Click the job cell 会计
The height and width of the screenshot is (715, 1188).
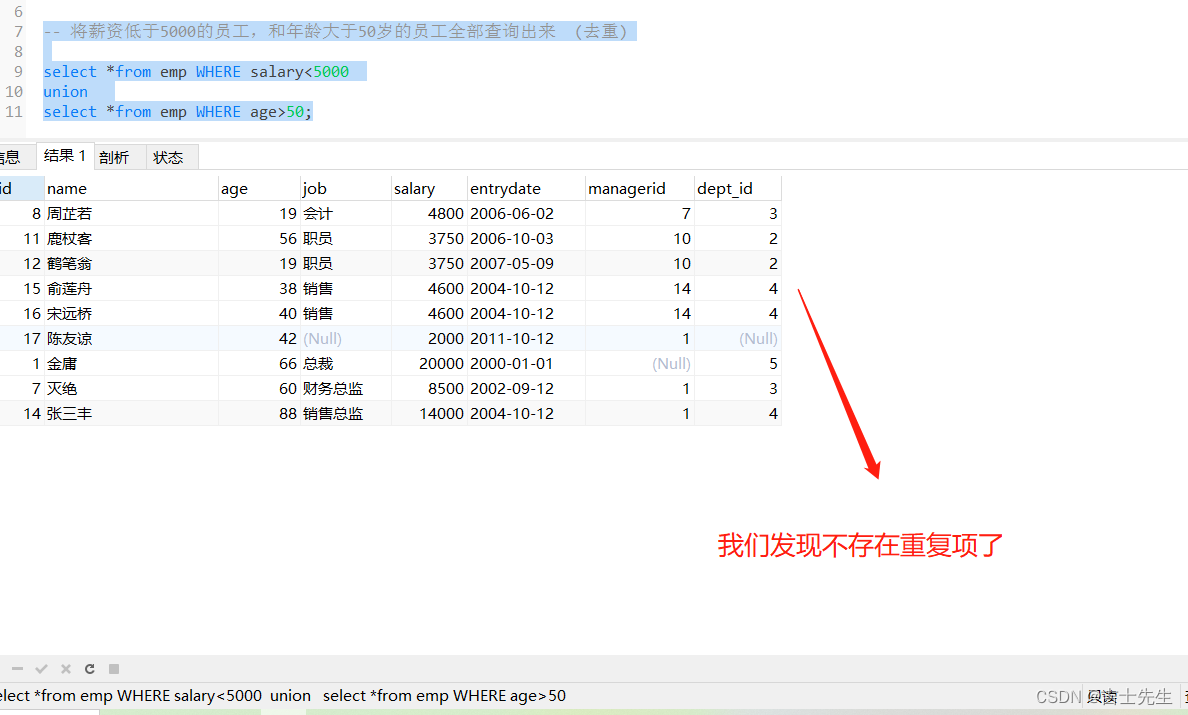[x=345, y=214]
